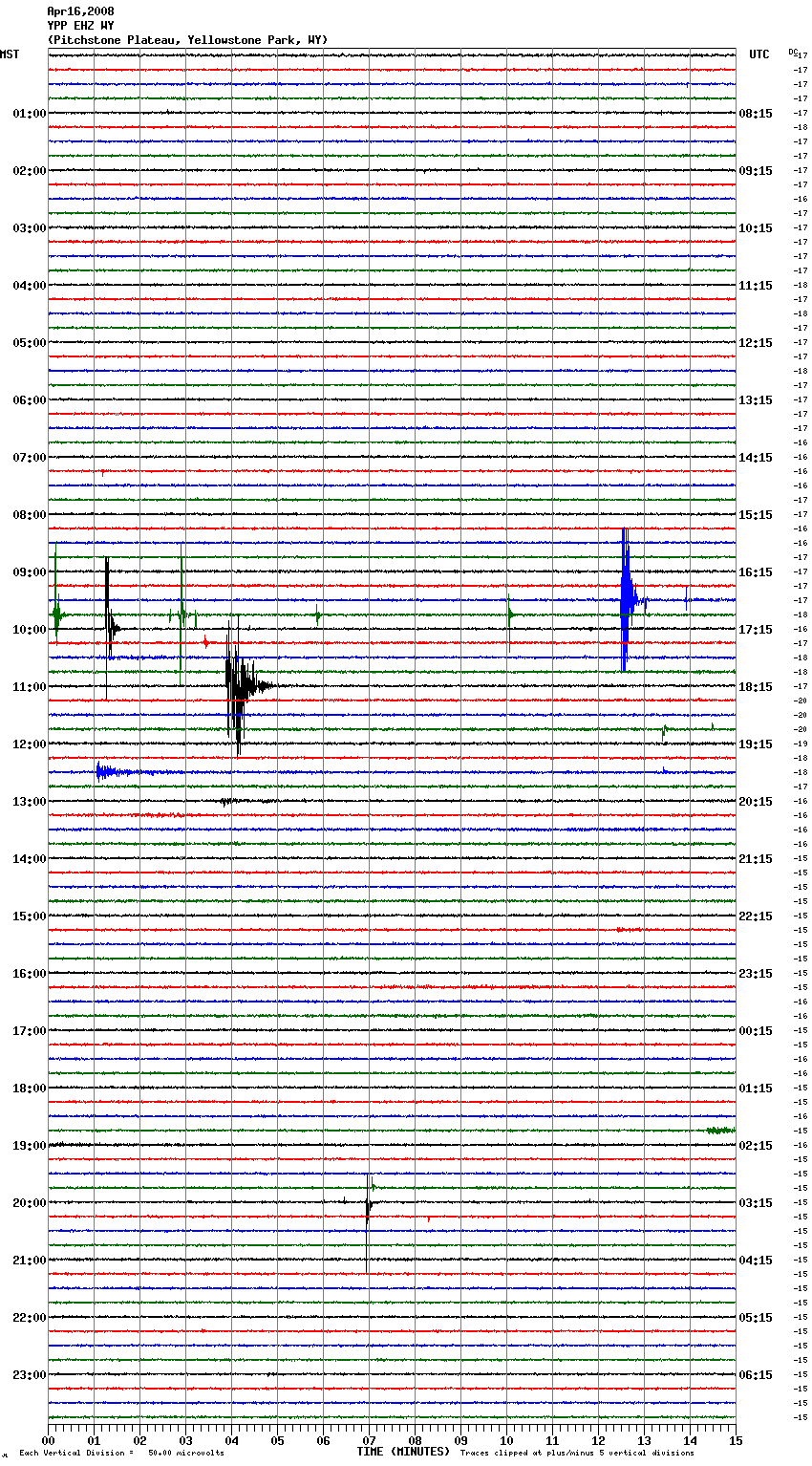Click the minute tick label 04 on the bottom axis

(231, 1440)
